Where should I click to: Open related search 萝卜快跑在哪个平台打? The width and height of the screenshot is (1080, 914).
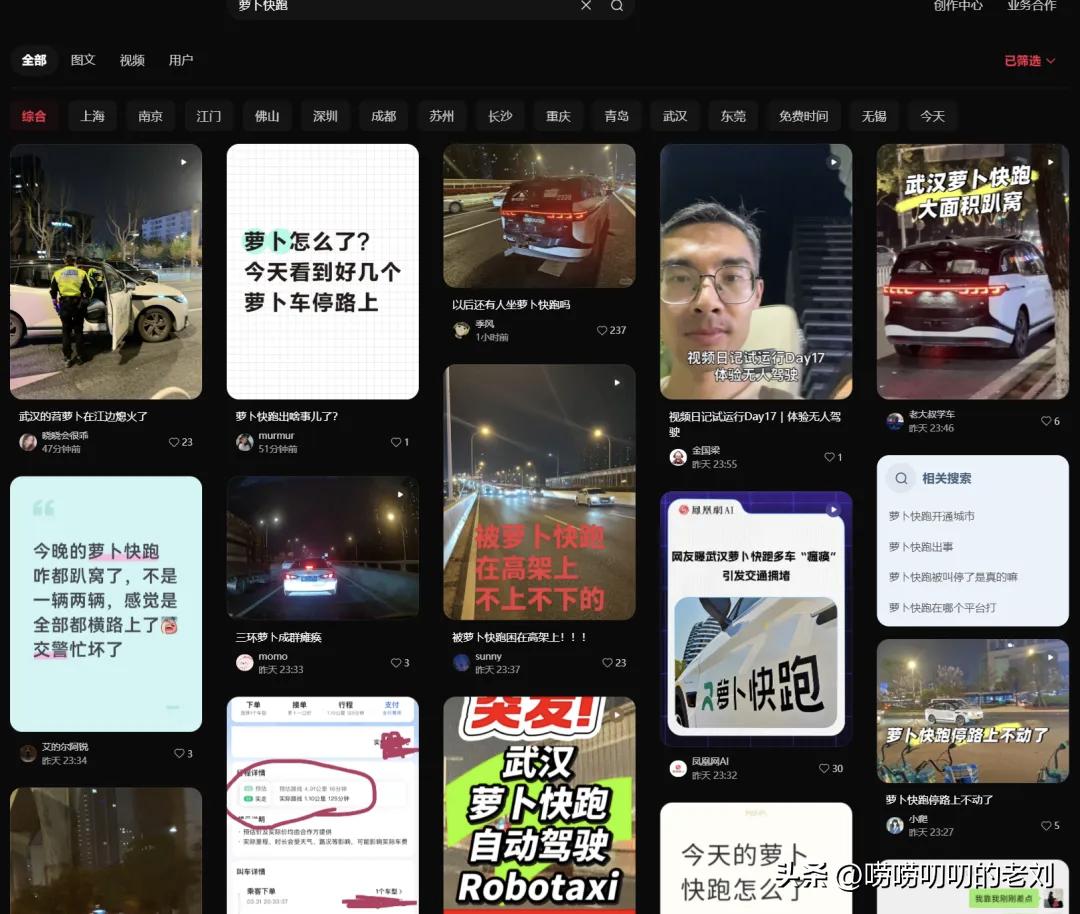[942, 607]
